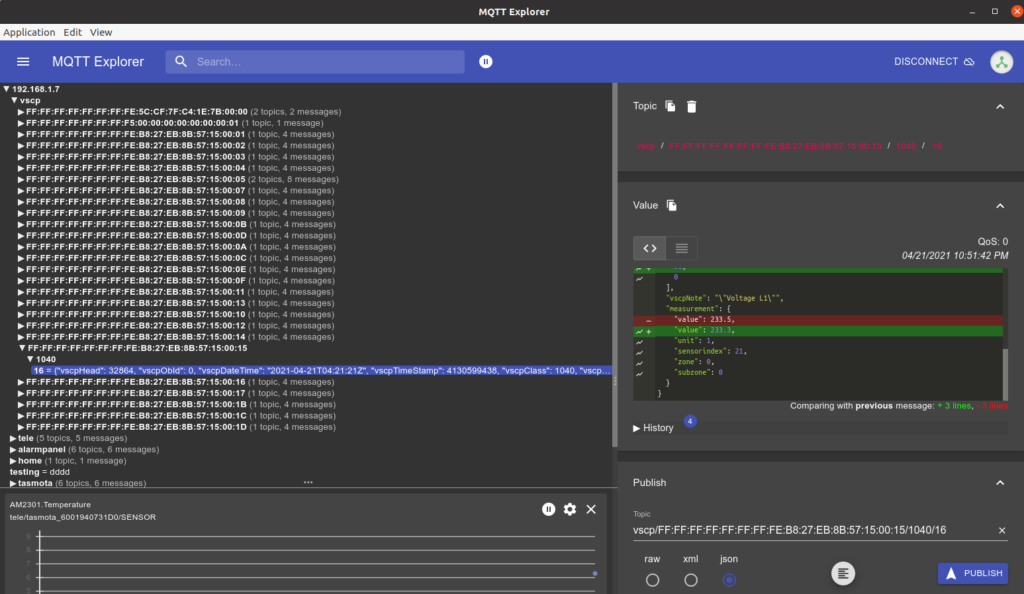Click 1040 in the topic breadcrumb
The height and width of the screenshot is (594, 1024).
[906, 146]
